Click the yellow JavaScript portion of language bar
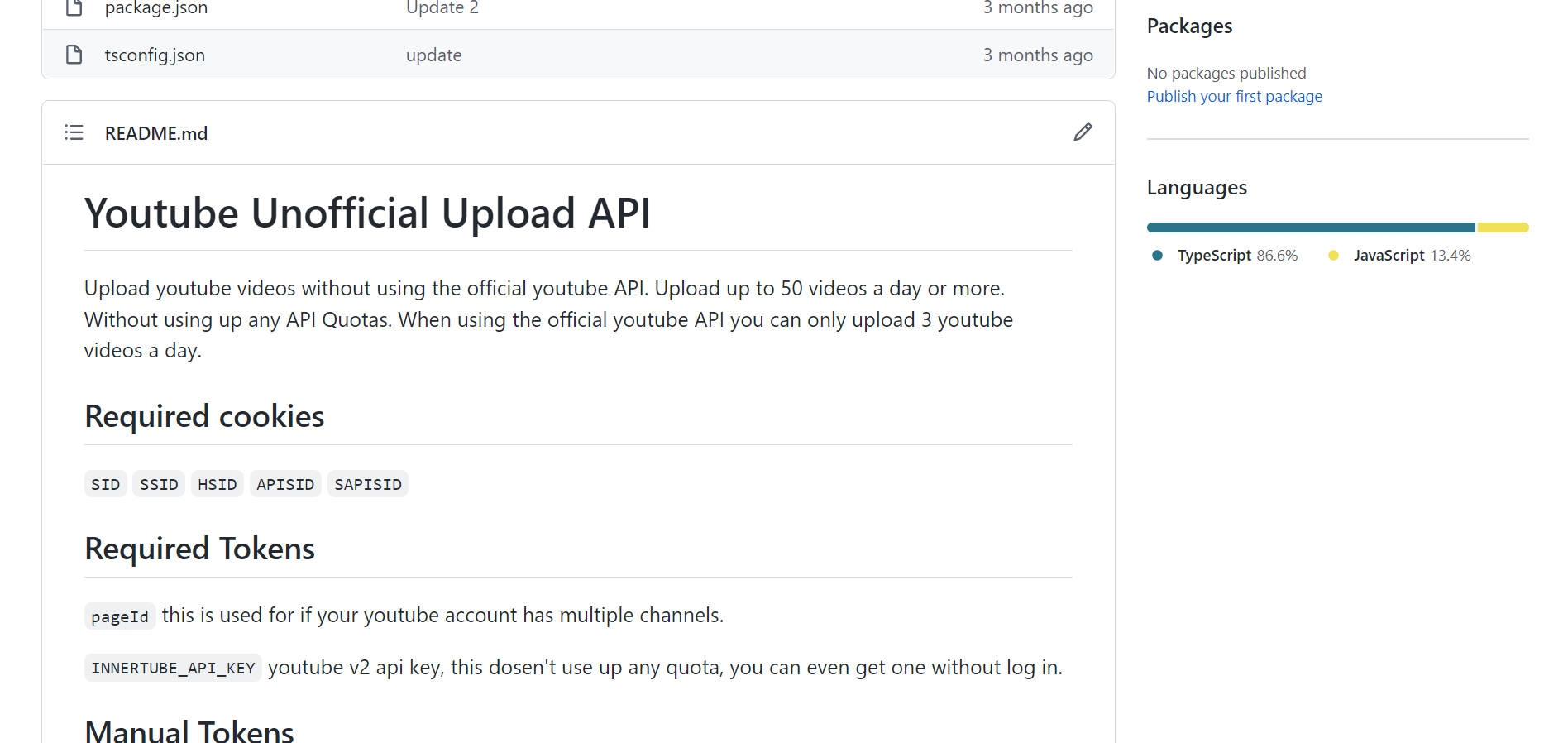This screenshot has width=1568, height=743. (x=1503, y=228)
